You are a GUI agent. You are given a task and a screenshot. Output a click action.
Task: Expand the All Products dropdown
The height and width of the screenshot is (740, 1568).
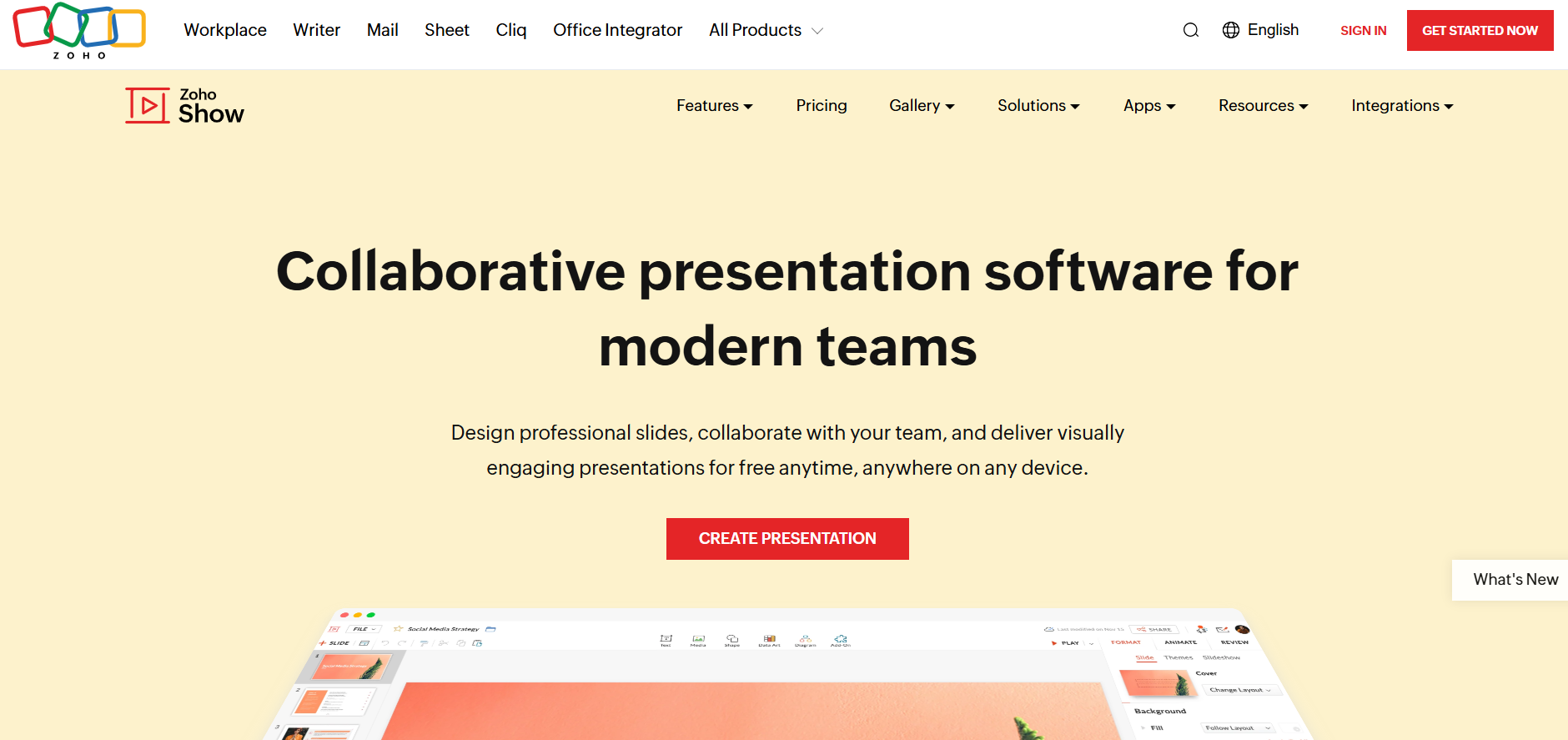(766, 30)
